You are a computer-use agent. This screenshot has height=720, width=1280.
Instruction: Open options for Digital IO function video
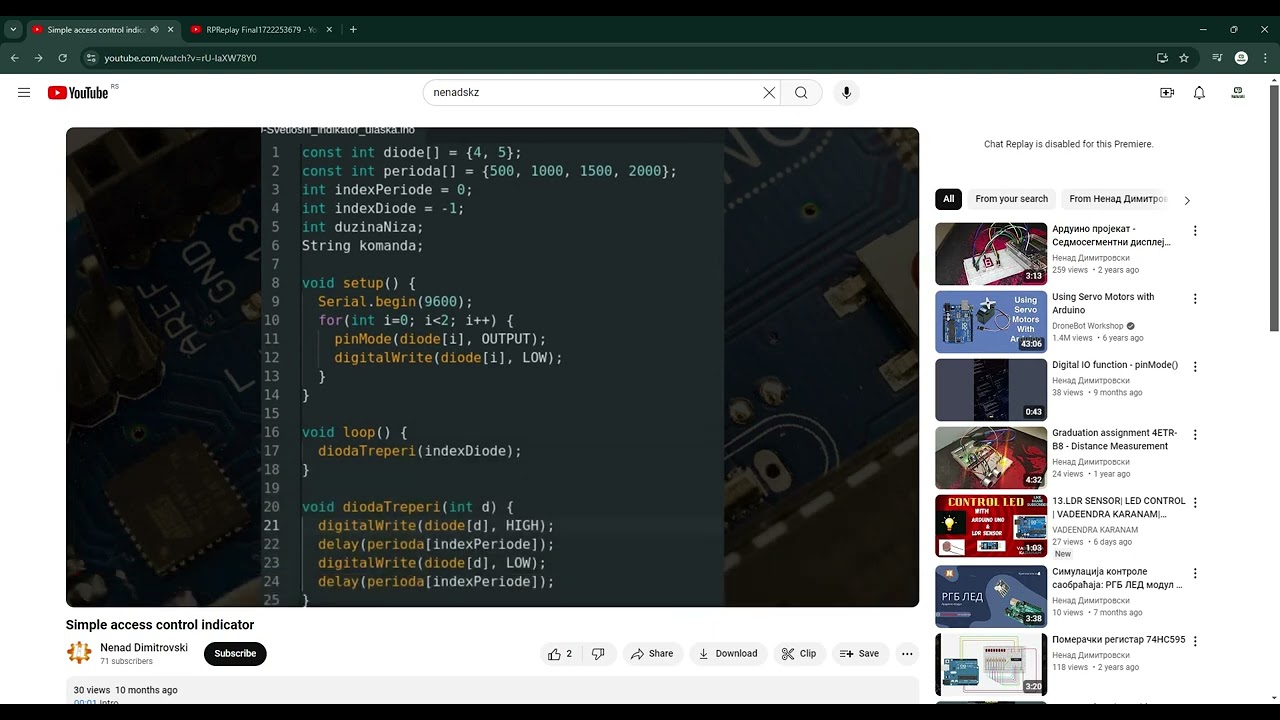click(1194, 367)
